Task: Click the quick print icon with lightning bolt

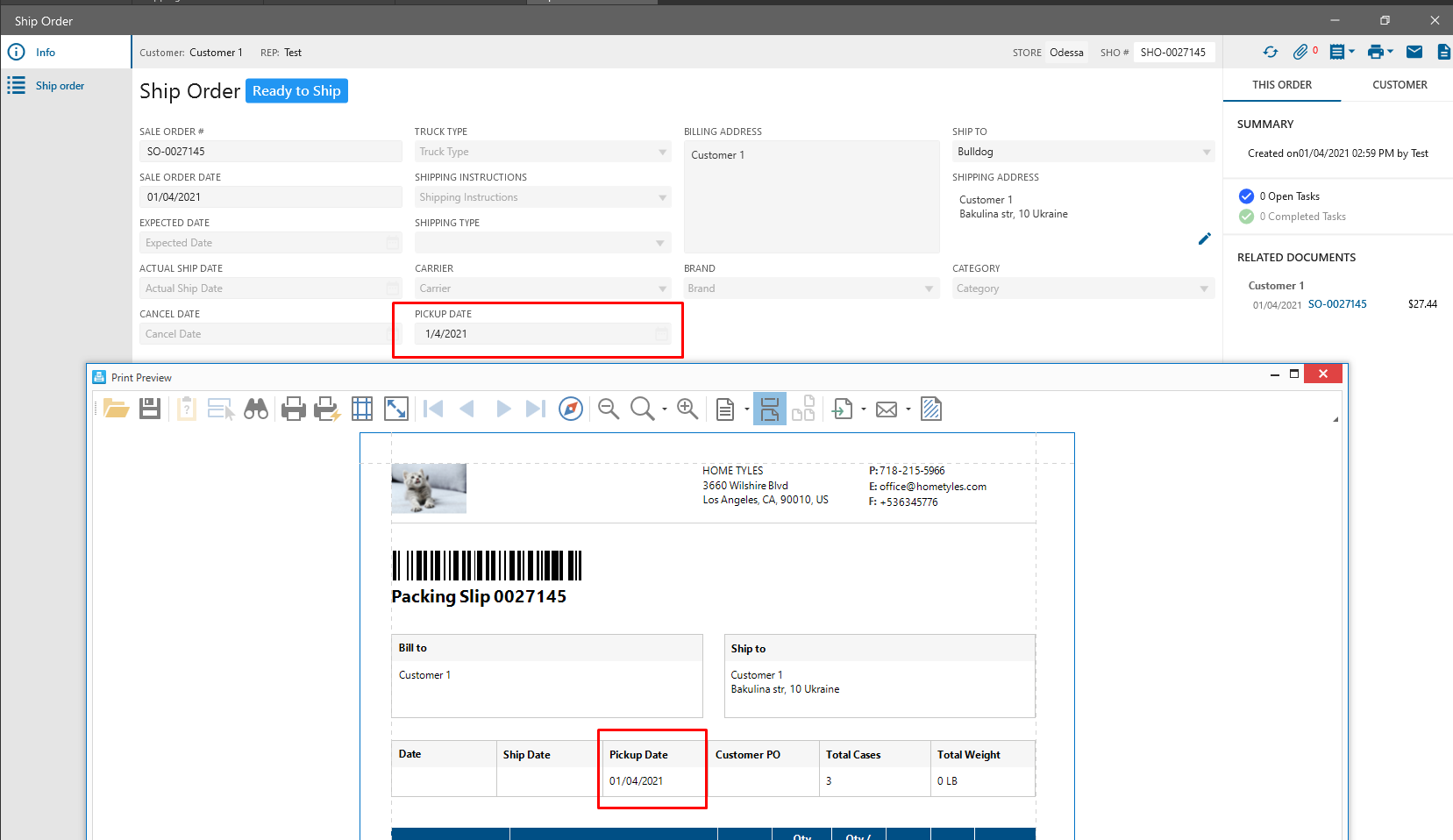Action: click(327, 409)
